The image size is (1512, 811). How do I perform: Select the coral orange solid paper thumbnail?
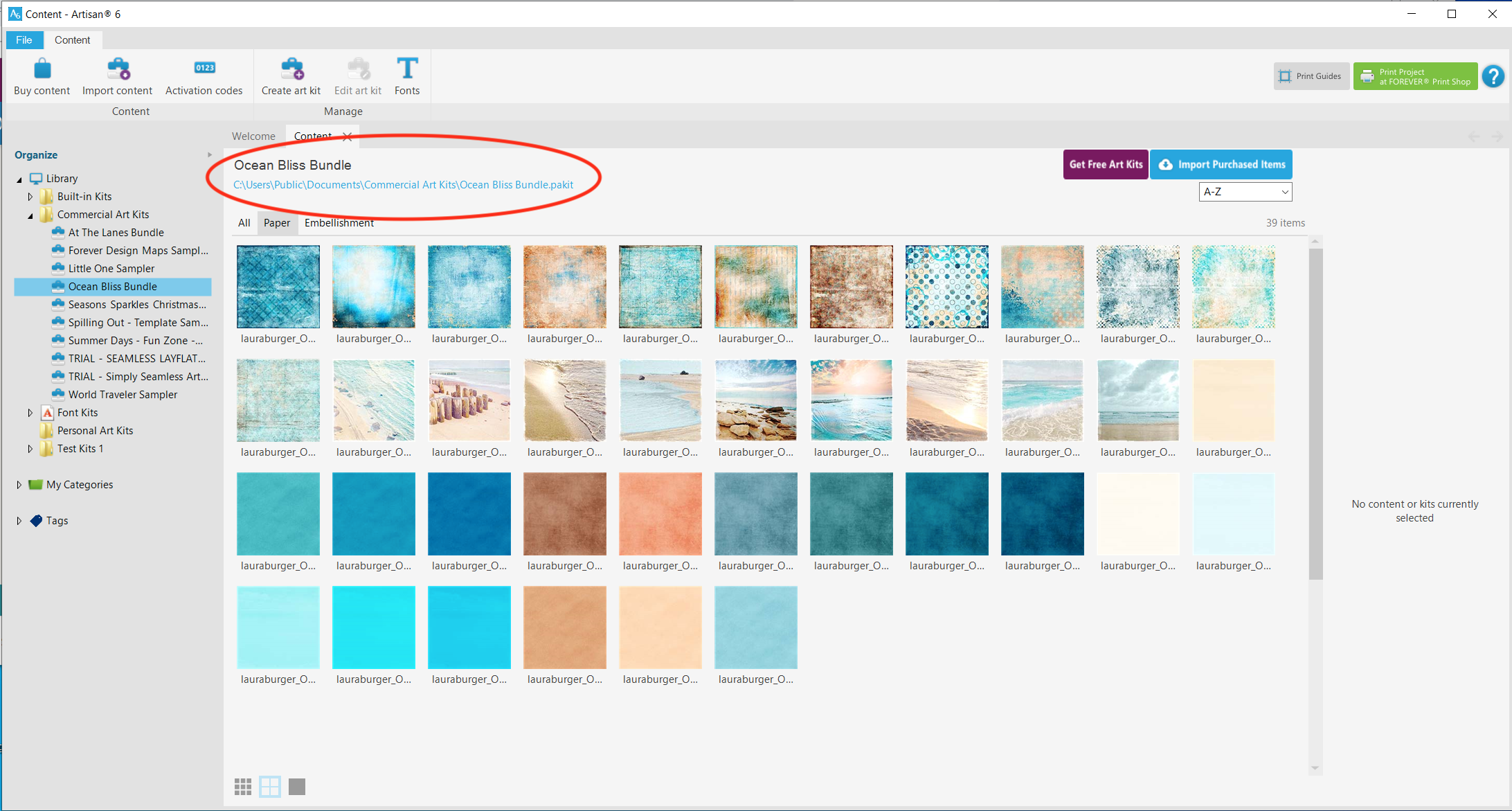[660, 514]
